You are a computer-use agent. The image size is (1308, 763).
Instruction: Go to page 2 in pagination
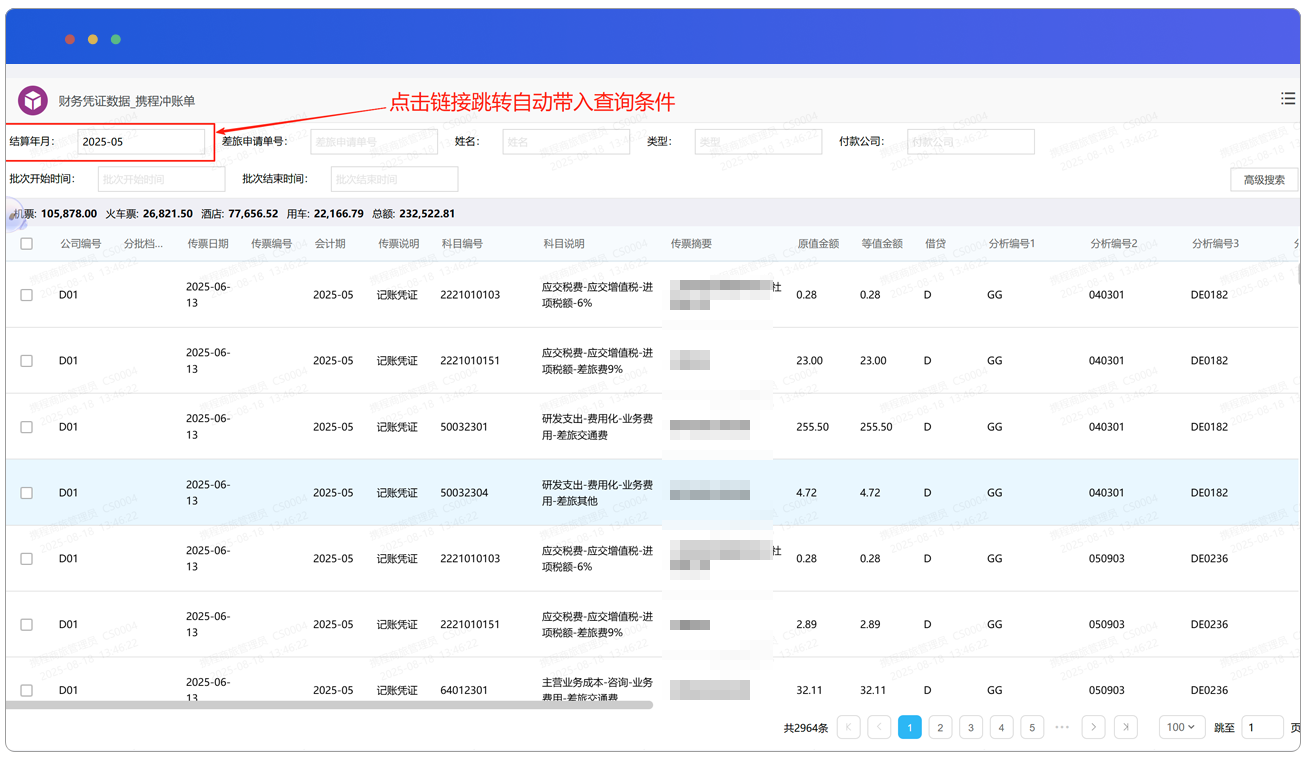[940, 727]
